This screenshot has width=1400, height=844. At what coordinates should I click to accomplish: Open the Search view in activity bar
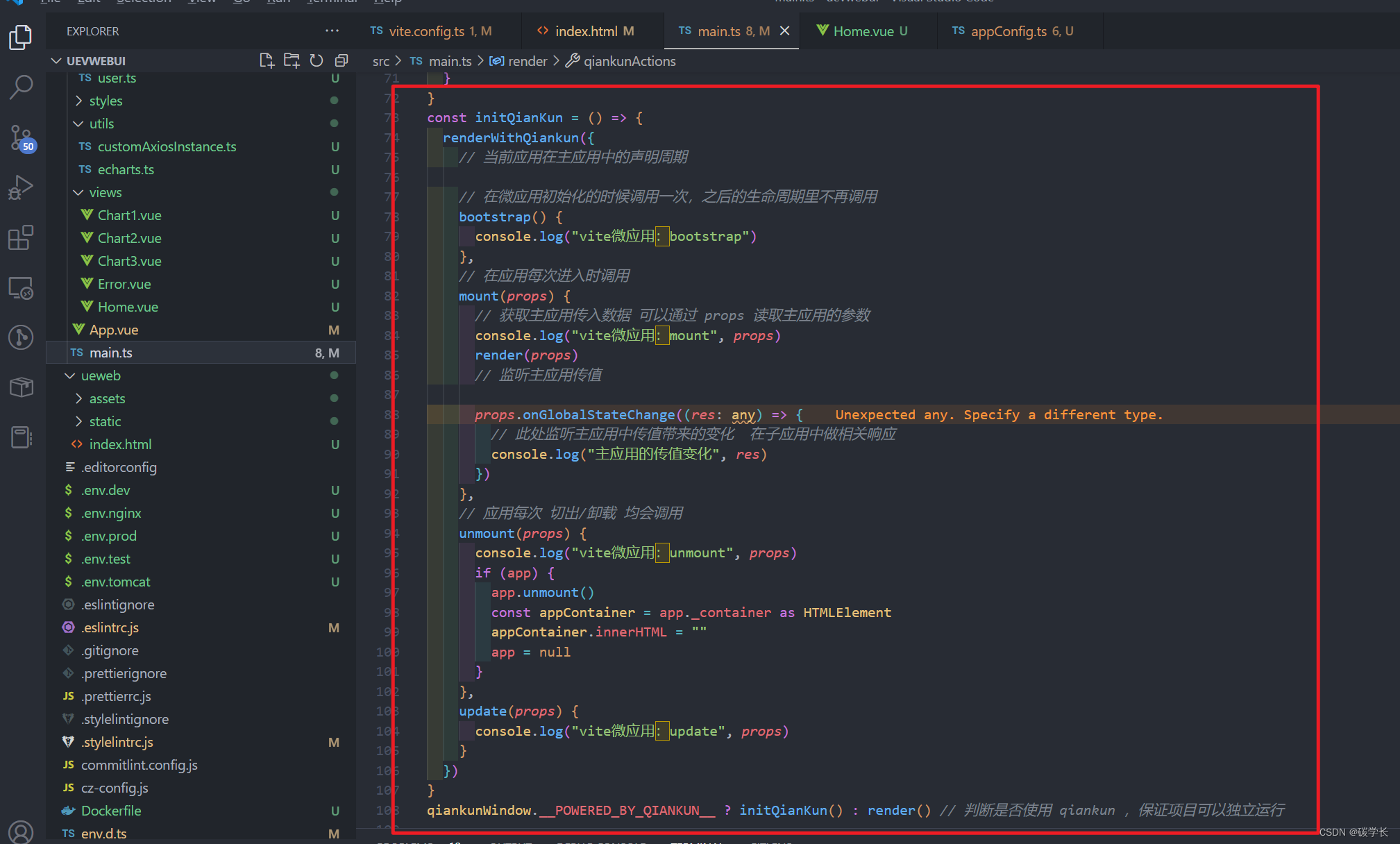coord(21,87)
